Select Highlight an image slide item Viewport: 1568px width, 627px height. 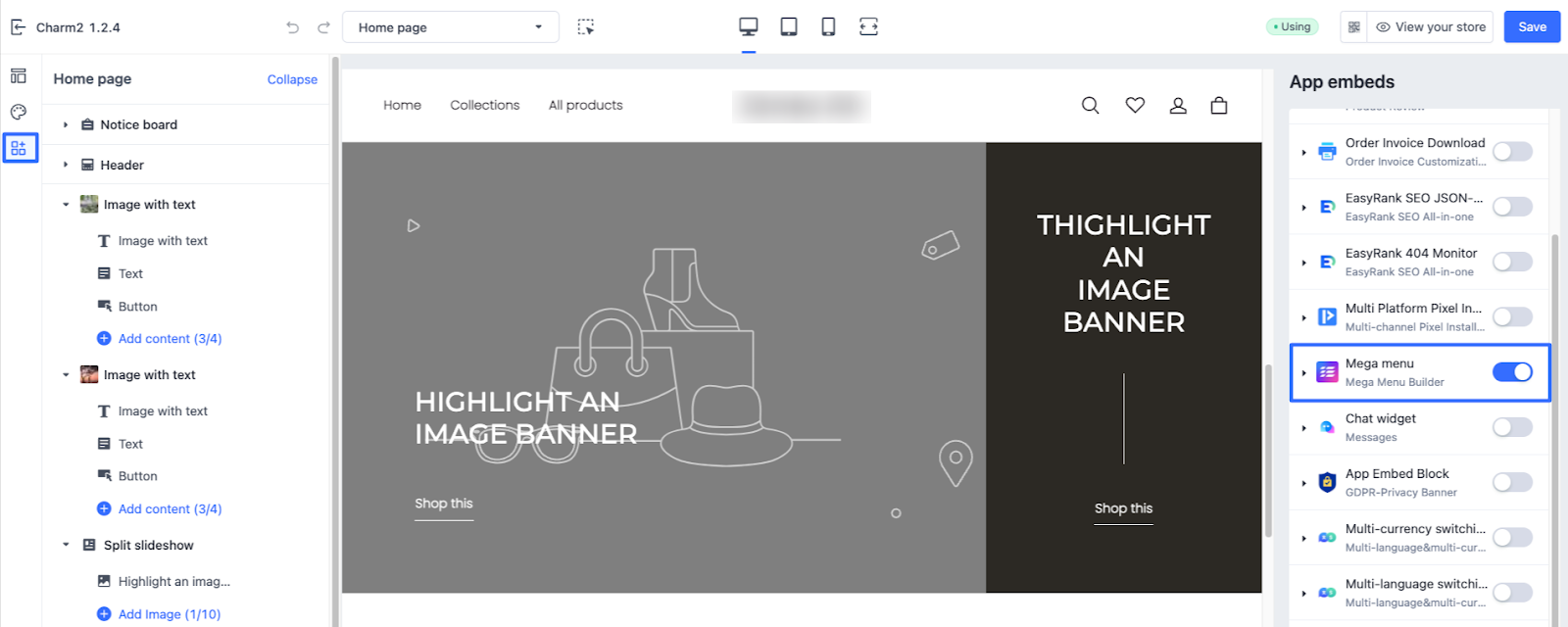174,581
